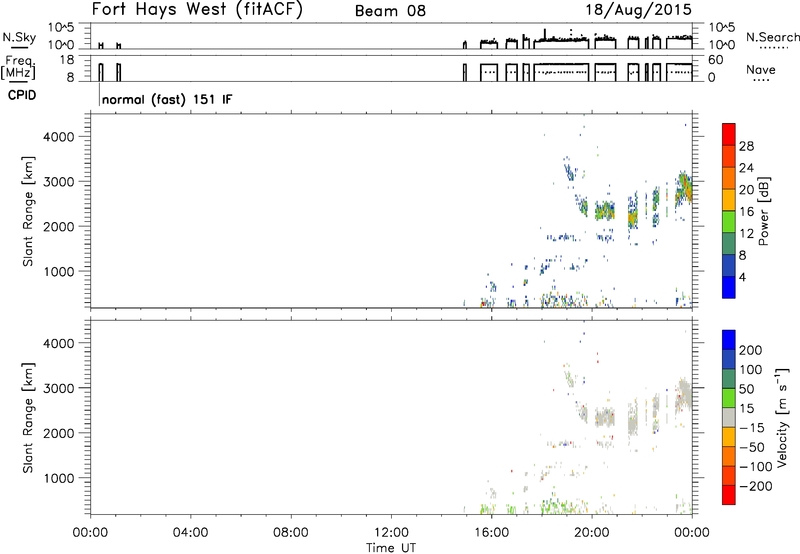800x554 pixels.
Task: Click velocity colorbar value '-15'
Action: tap(752, 428)
